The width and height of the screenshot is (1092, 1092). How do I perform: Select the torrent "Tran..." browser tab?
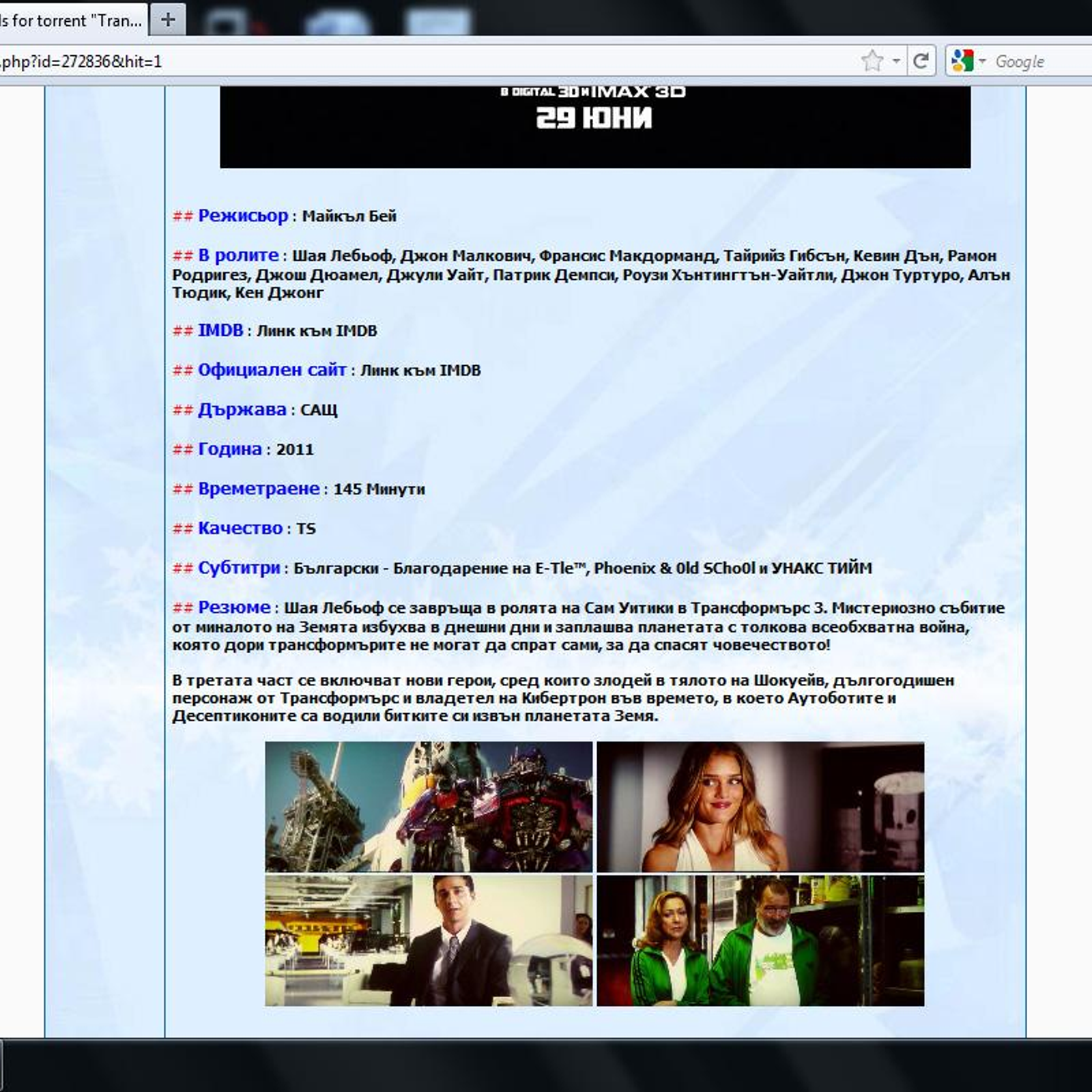[x=72, y=20]
